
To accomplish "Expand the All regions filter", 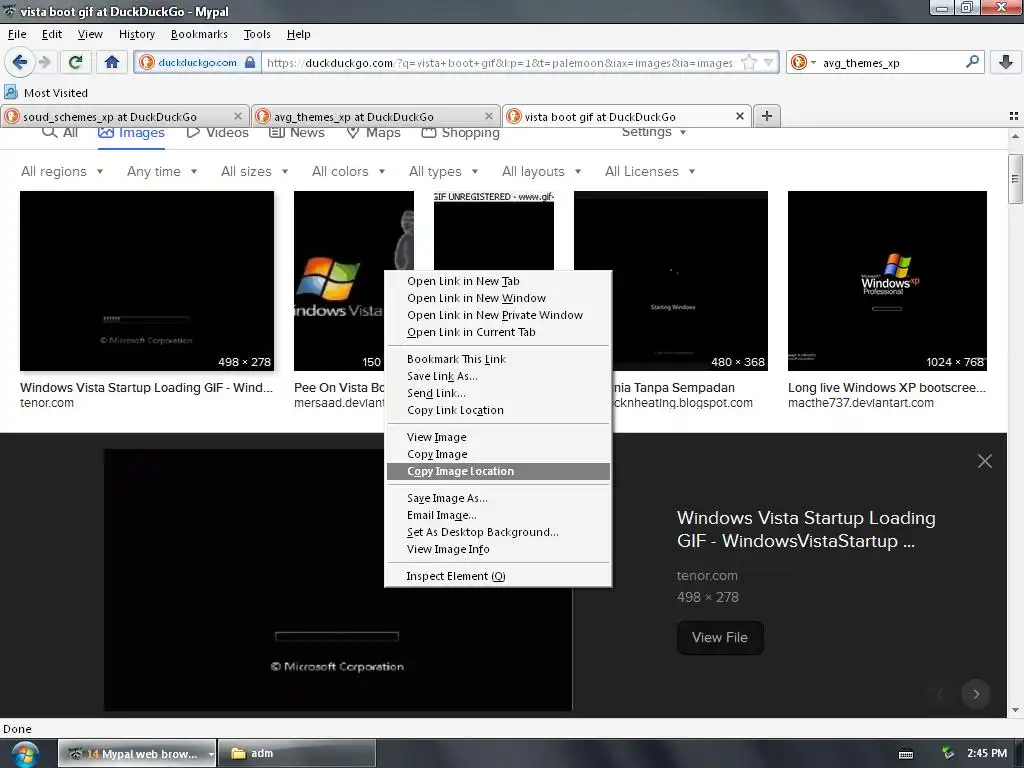I will point(62,171).
